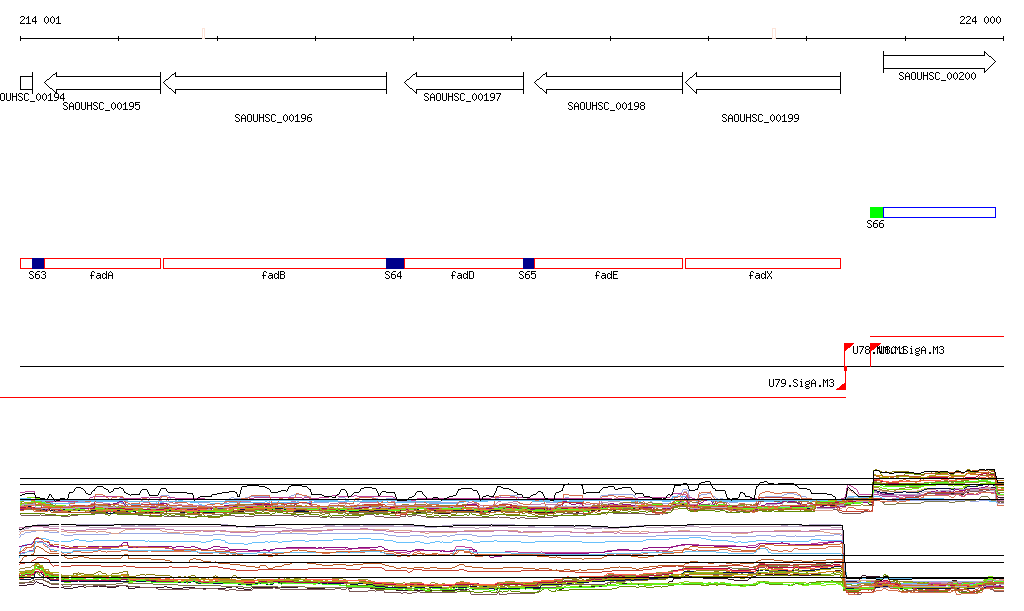This screenshot has width=1024, height=611.
Task: Click the U79.SigA.M3 promoter label
Action: (801, 383)
